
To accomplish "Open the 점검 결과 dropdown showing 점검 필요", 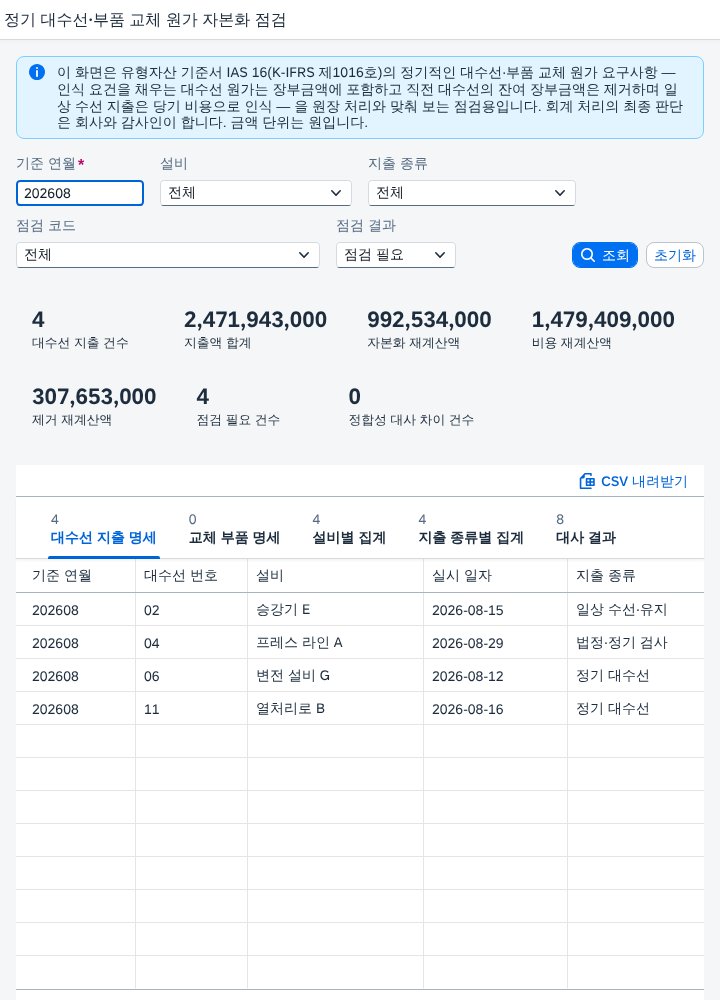I will coord(395,255).
